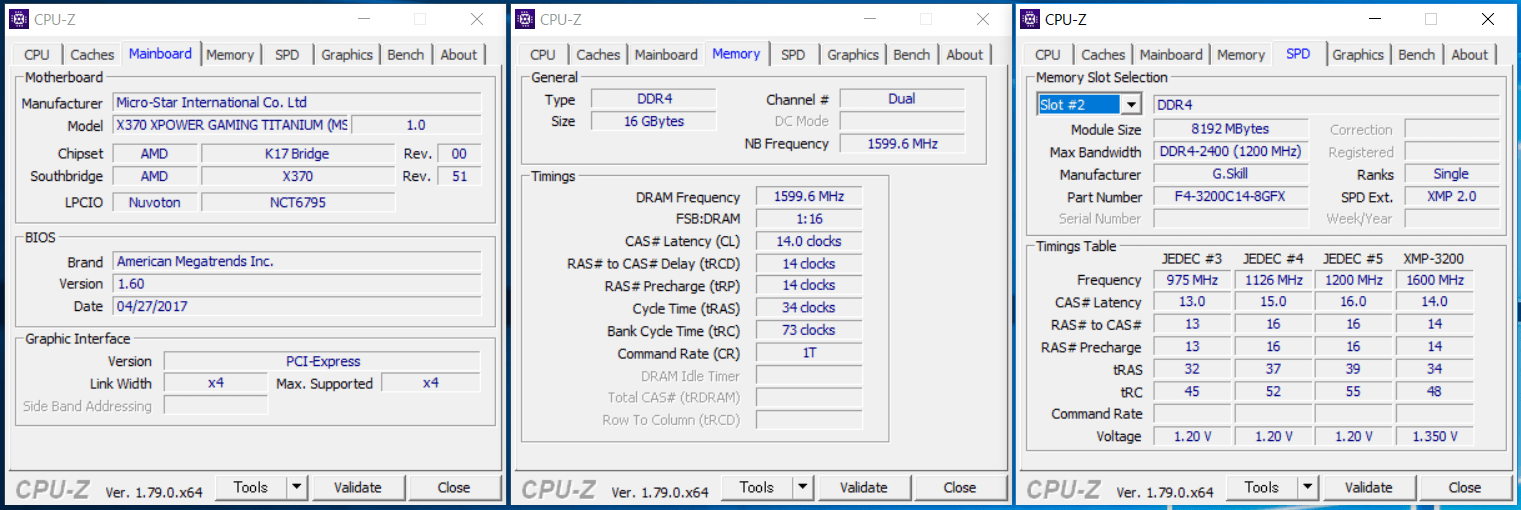This screenshot has height=510, width=1521.
Task: Click the 1.350 V voltage cell
Action: tap(1434, 436)
